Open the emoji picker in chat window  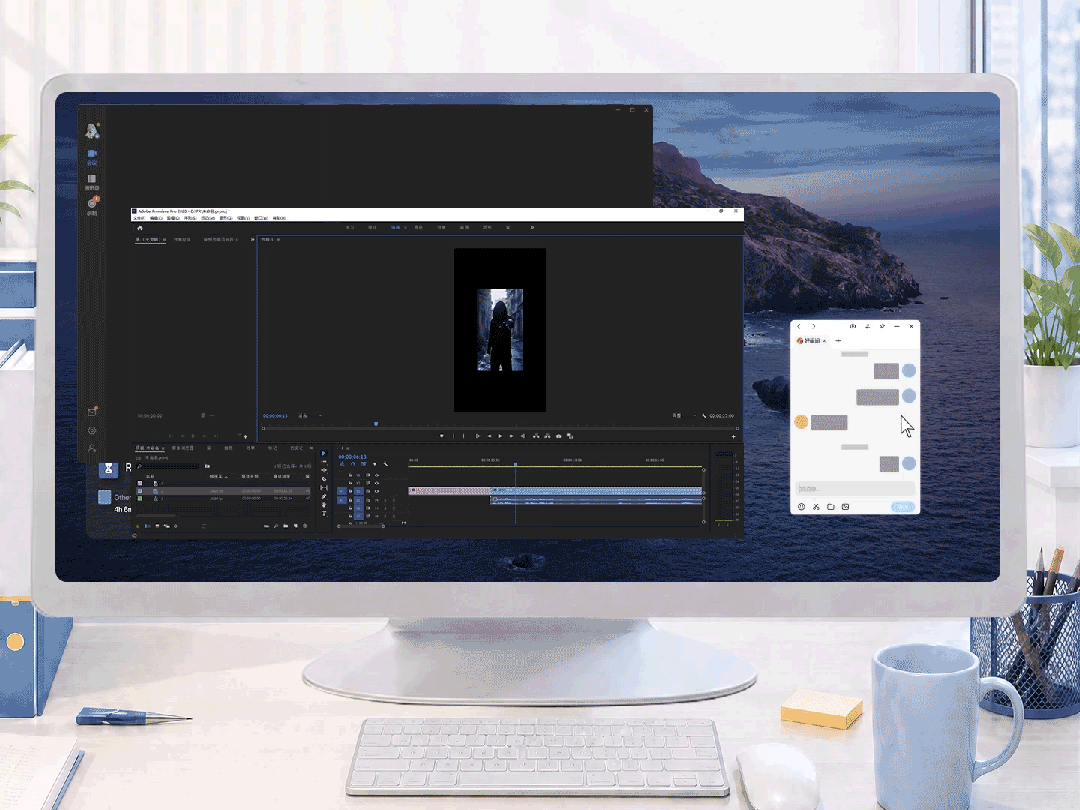(802, 507)
